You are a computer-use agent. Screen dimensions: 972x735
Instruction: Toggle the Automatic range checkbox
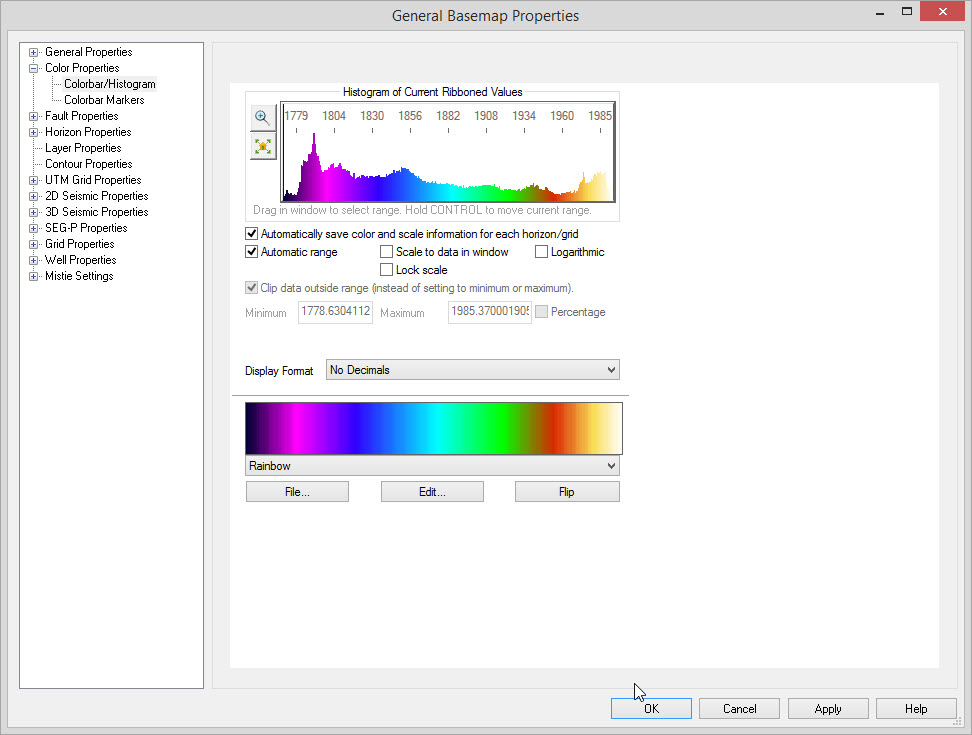tap(252, 252)
